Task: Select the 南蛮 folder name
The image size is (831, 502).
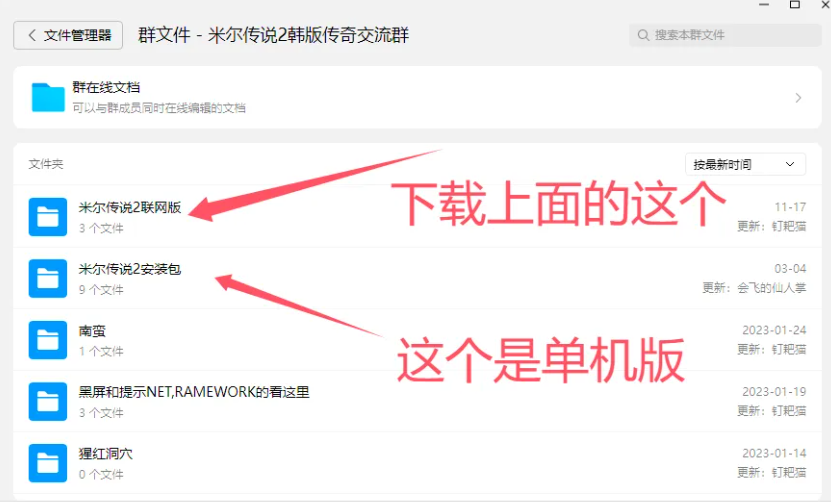Action: 92,331
